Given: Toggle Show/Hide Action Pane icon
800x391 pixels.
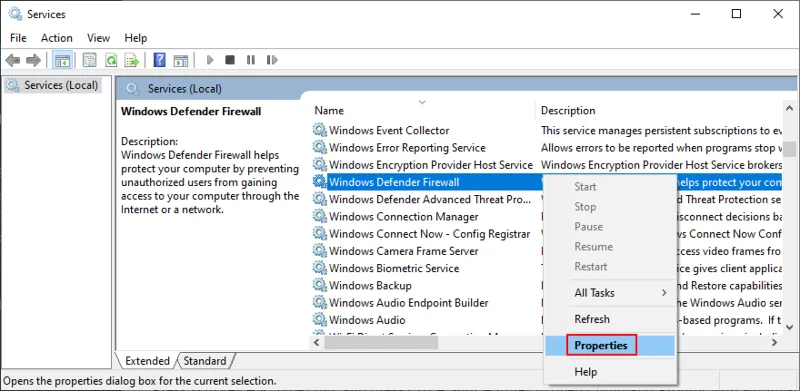Looking at the screenshot, I should 181,60.
